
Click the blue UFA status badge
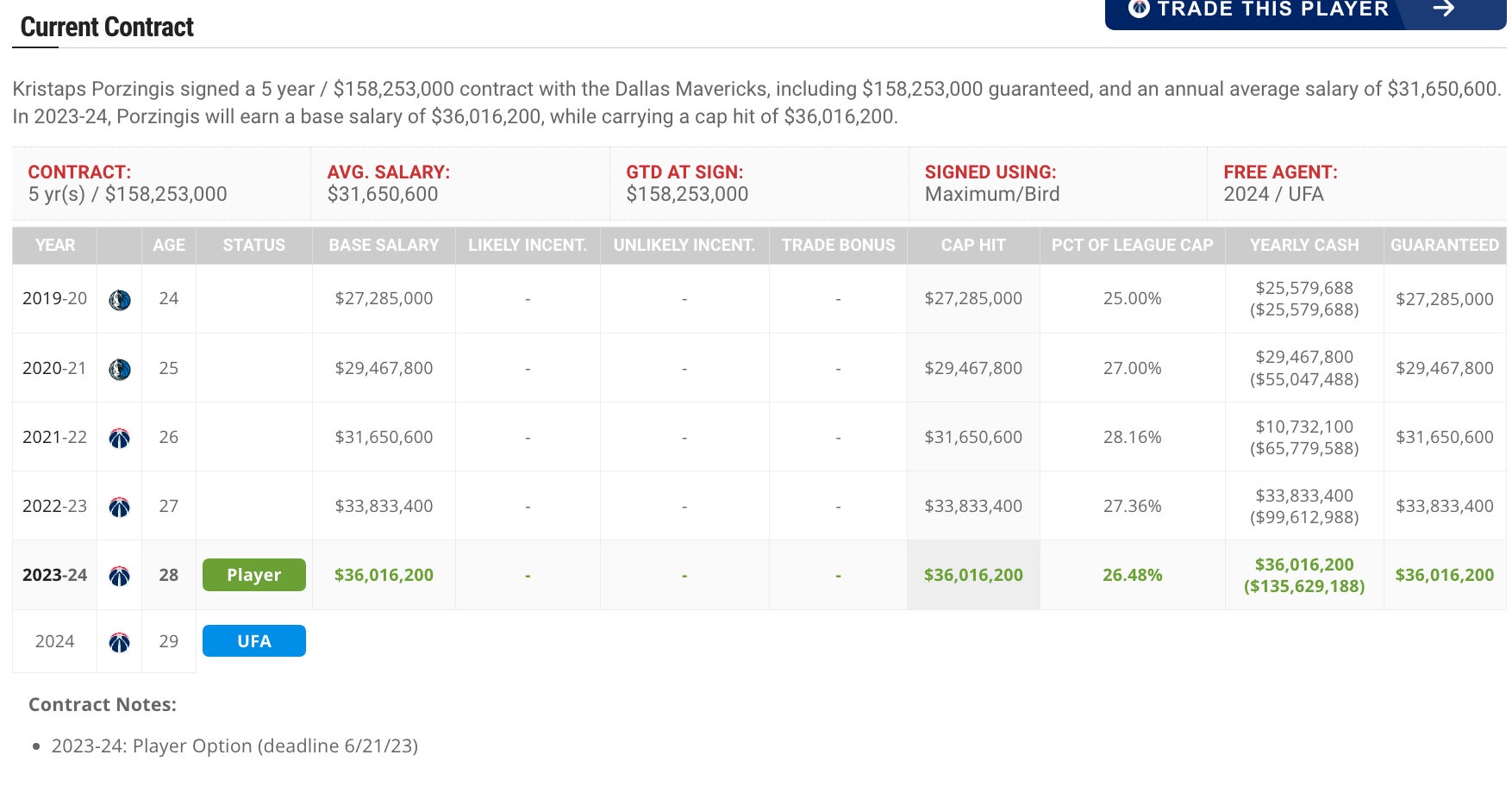tap(254, 641)
